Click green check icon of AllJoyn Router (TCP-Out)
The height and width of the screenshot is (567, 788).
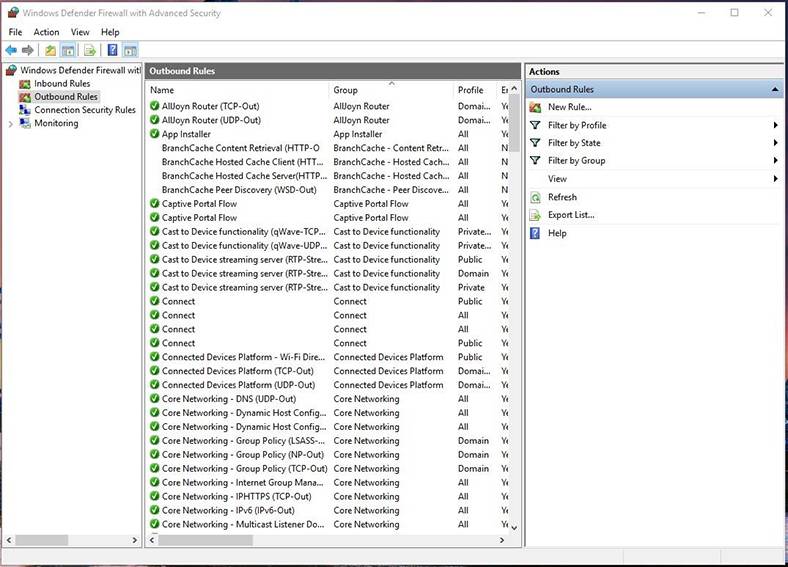click(155, 106)
